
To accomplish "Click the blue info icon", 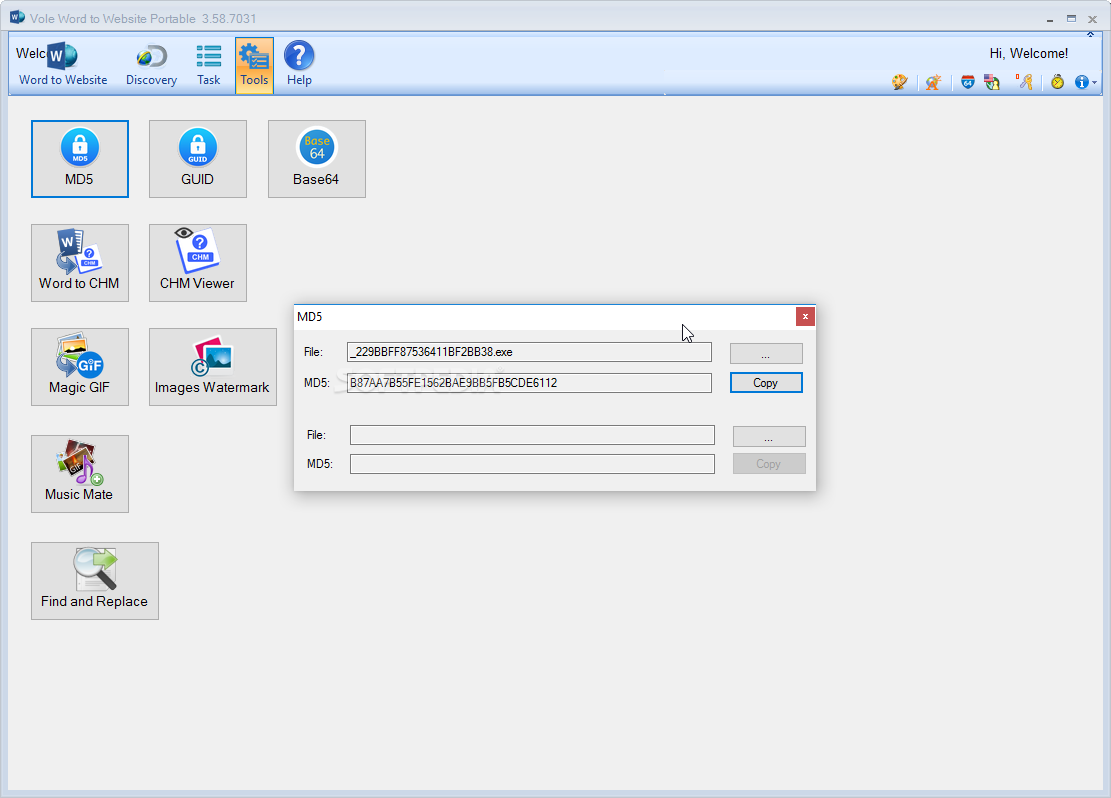I will 1081,82.
